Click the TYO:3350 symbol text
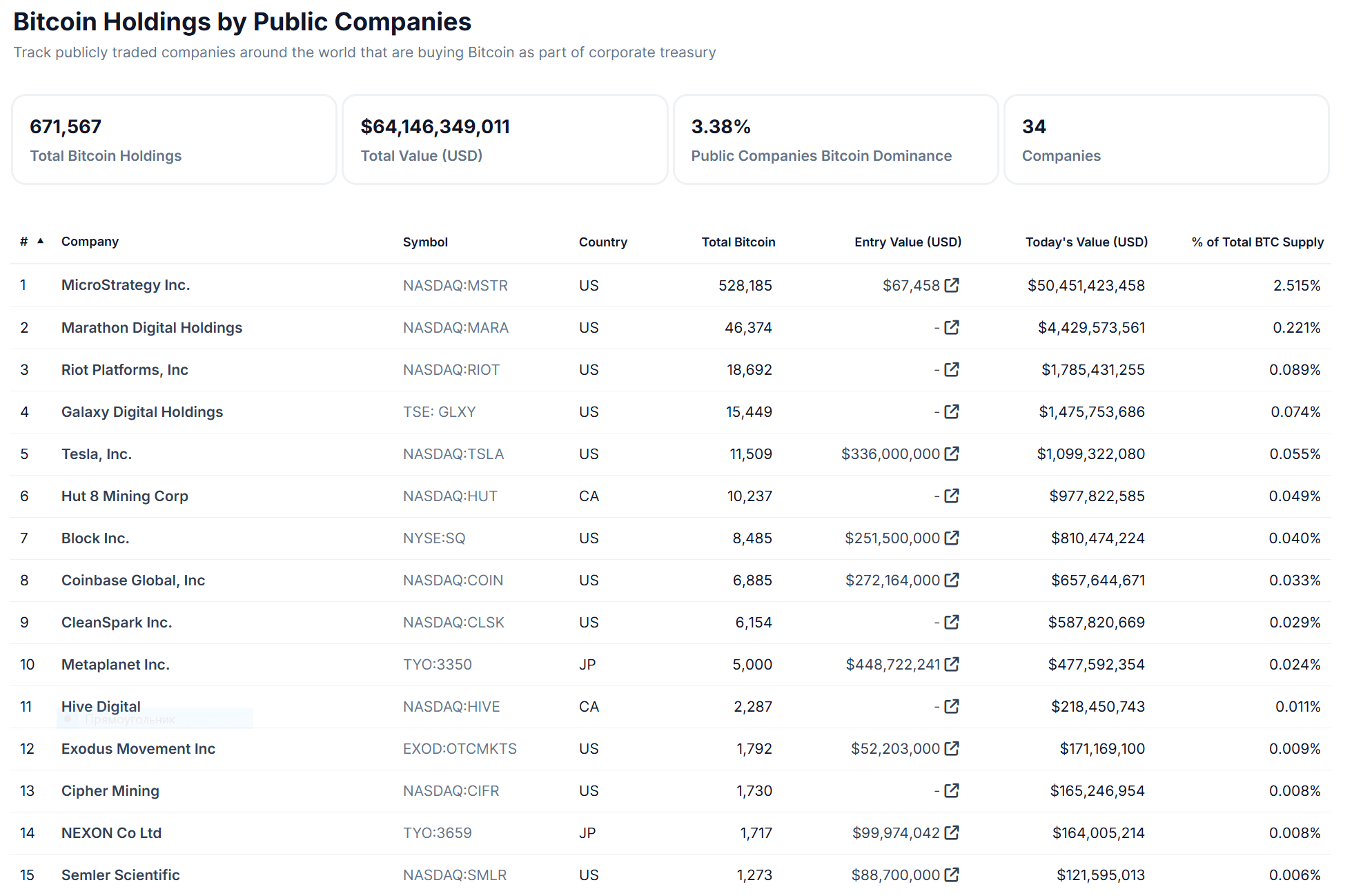 click(x=438, y=665)
